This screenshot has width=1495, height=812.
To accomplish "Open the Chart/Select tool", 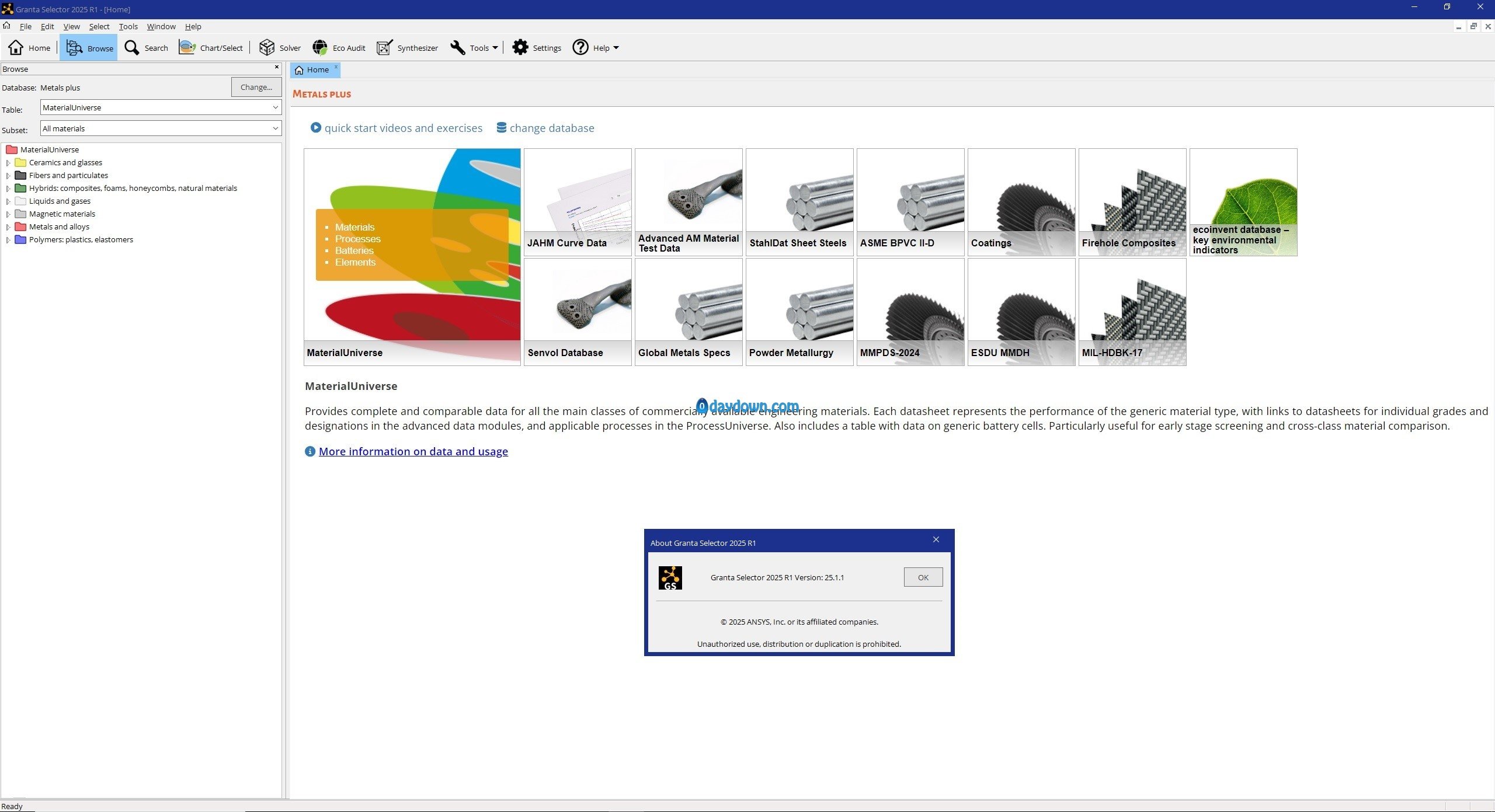I will [x=211, y=48].
